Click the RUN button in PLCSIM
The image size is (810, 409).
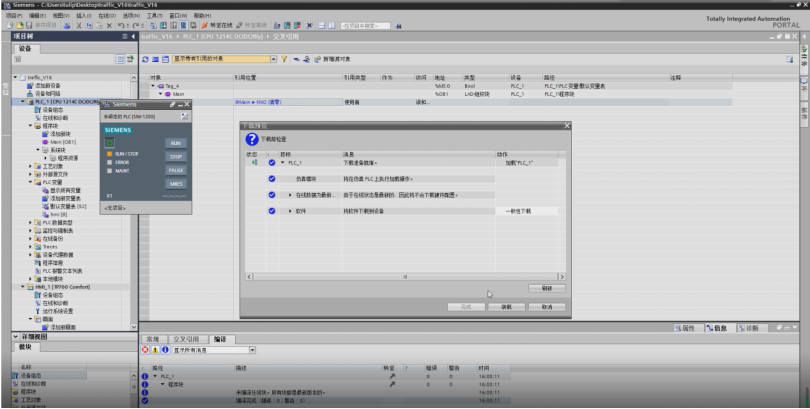[176, 143]
